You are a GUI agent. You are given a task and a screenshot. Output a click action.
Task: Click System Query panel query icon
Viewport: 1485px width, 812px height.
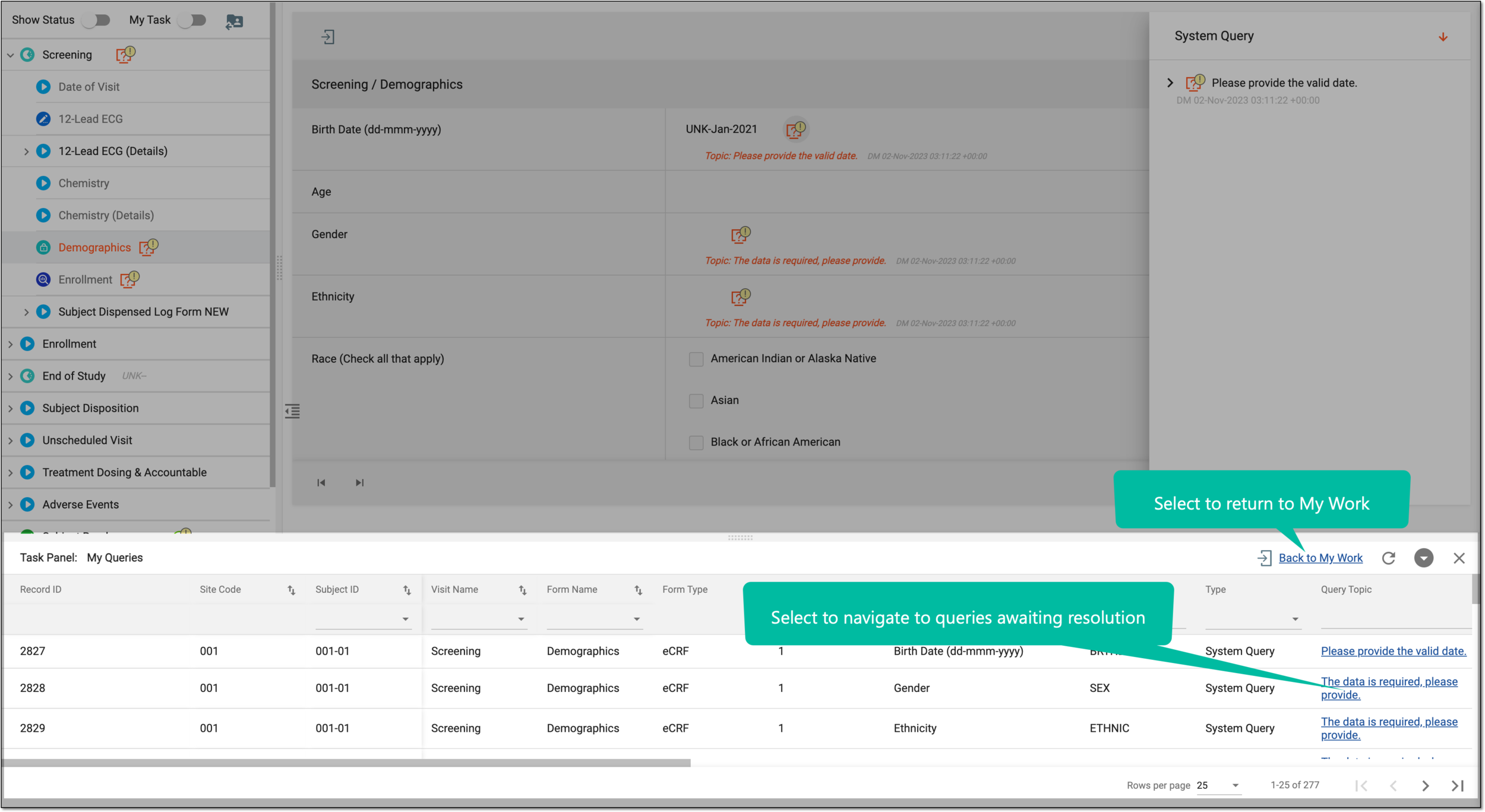click(x=1195, y=83)
